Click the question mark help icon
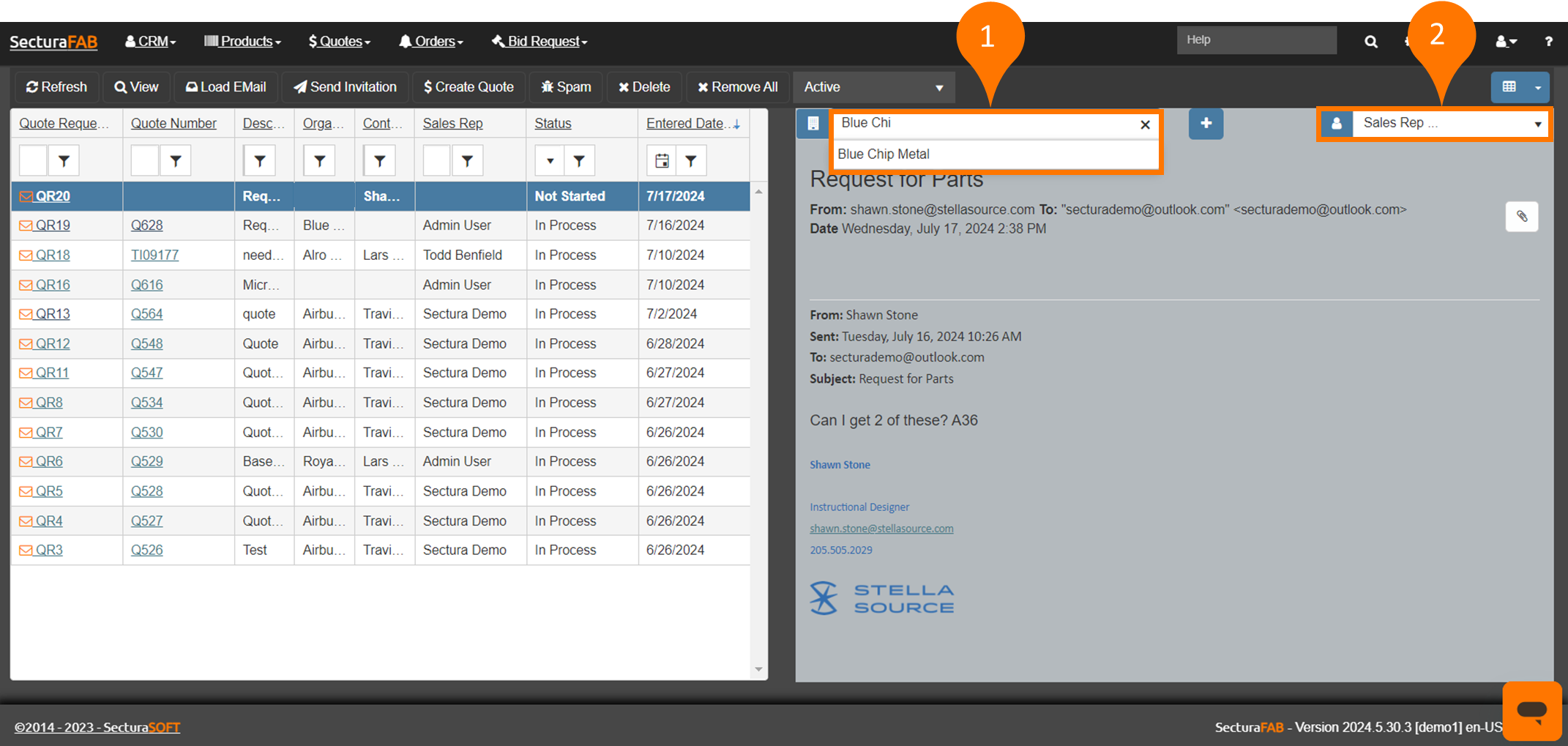This screenshot has height=746, width=1568. tap(1548, 42)
